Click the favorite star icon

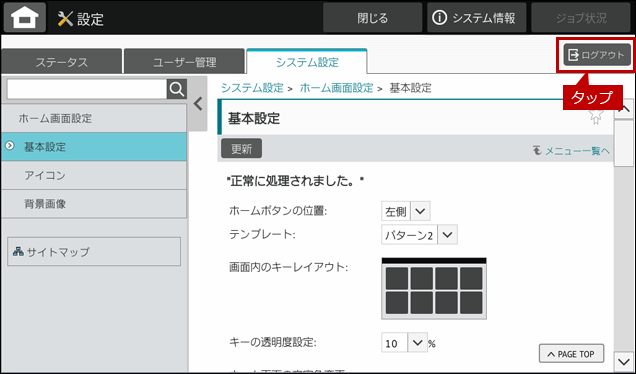[595, 117]
